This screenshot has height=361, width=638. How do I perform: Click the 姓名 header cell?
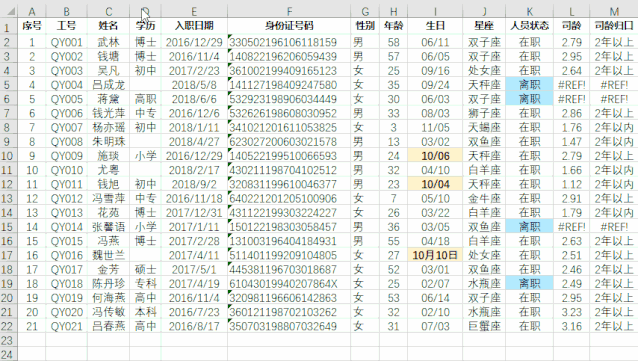[x=108, y=26]
